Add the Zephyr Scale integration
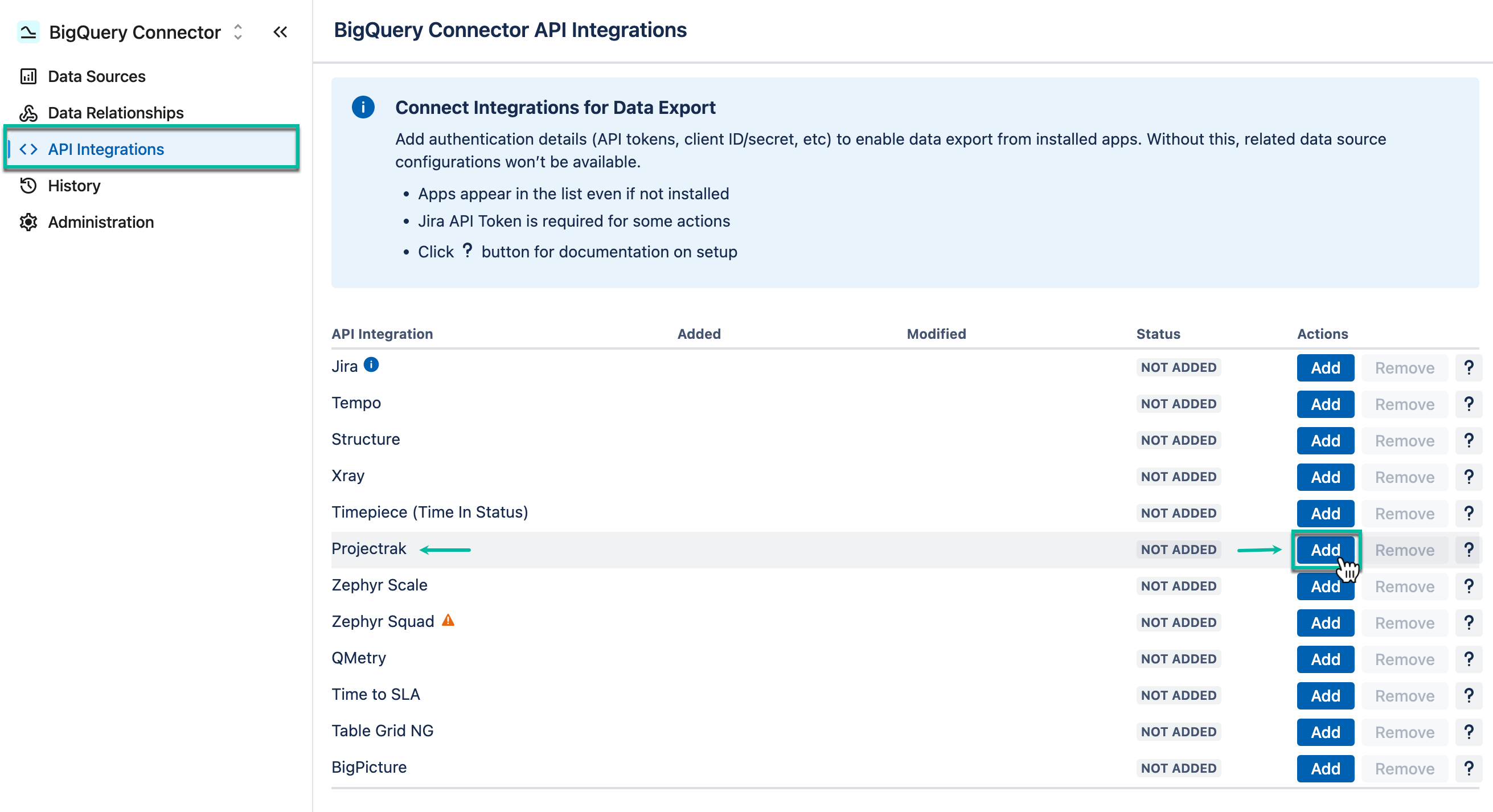Screen dimensions: 1493x812 1326,586
